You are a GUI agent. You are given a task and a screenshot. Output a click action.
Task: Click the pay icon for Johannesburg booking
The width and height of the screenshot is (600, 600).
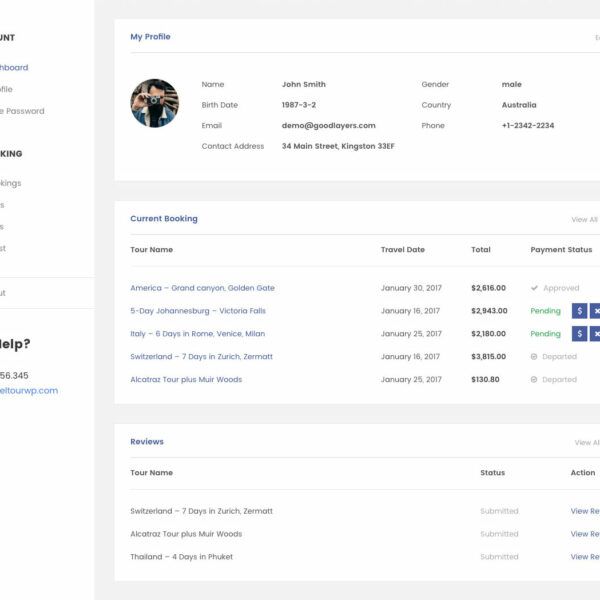(x=580, y=311)
